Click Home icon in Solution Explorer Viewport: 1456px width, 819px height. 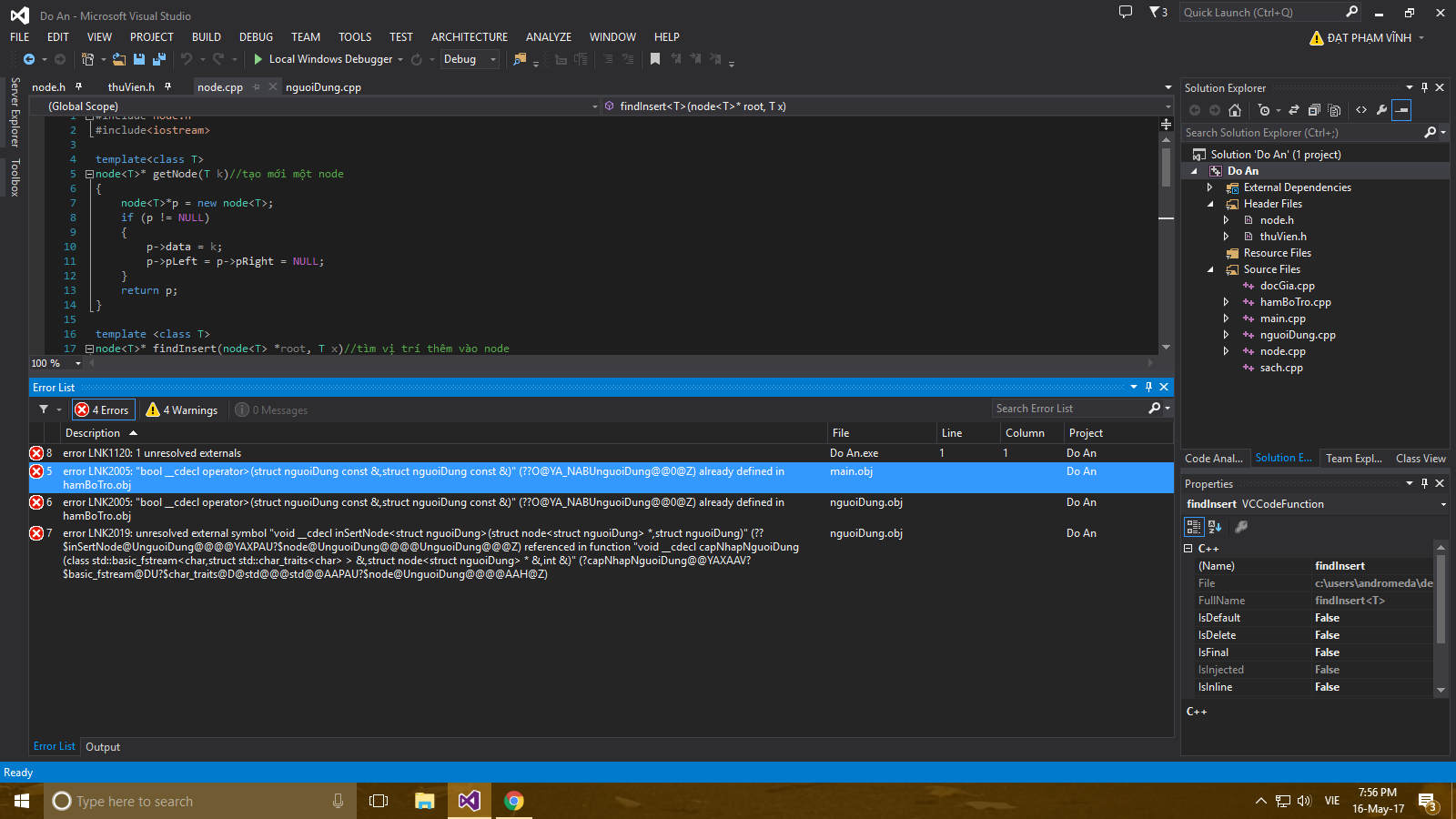(x=1235, y=110)
